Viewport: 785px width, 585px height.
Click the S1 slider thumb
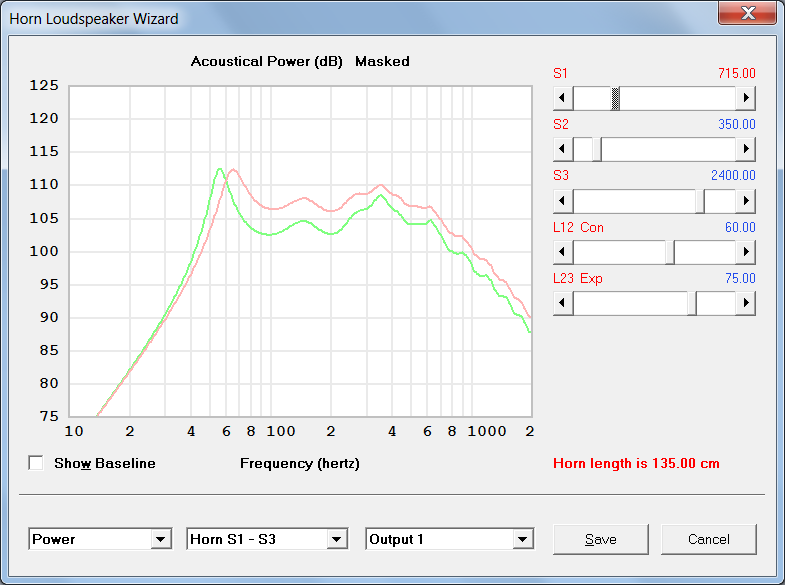click(616, 98)
